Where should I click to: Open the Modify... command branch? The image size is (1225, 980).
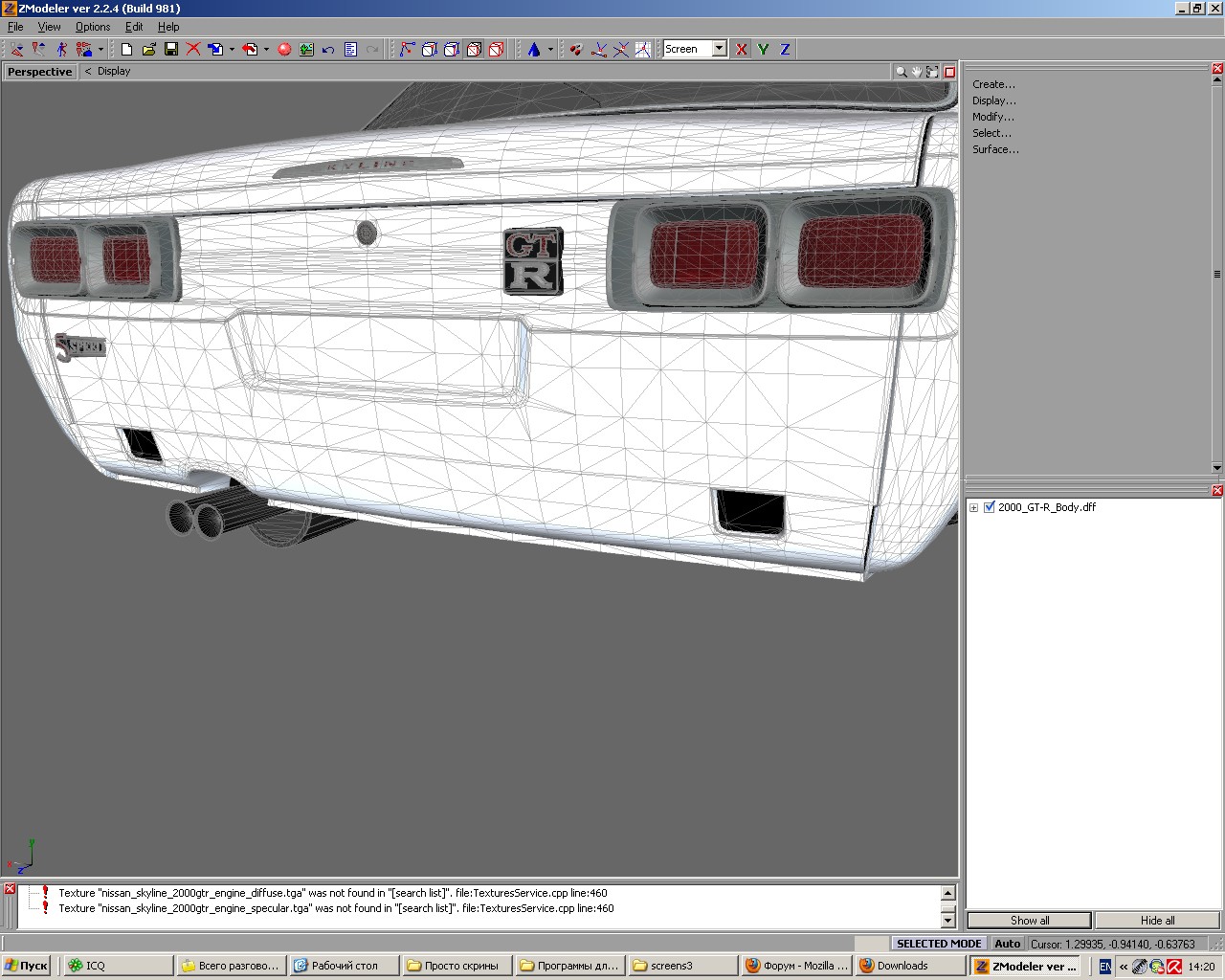tap(992, 117)
